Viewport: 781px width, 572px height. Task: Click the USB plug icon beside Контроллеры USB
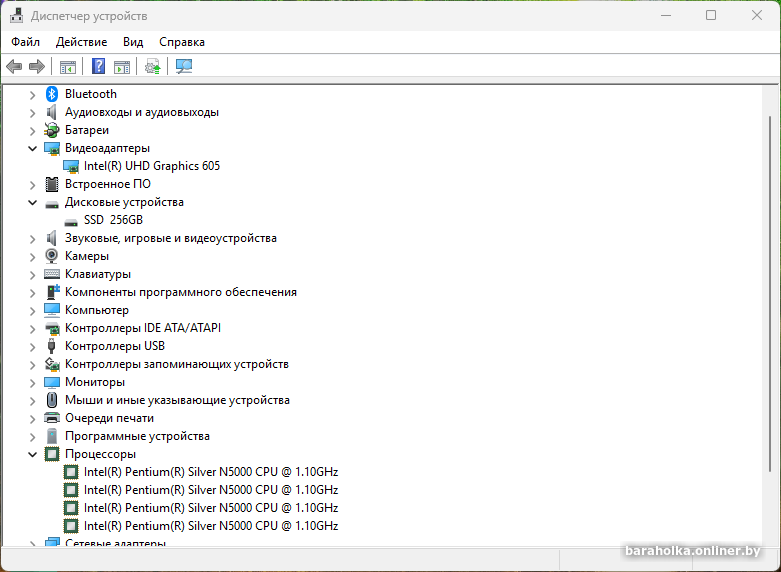pos(52,346)
